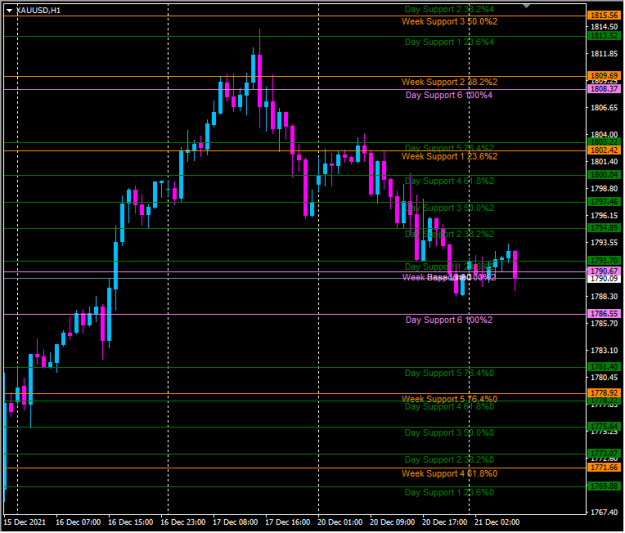Click the 15 Dec 2021 time label
This screenshot has width=625, height=533.
click(x=25, y=523)
